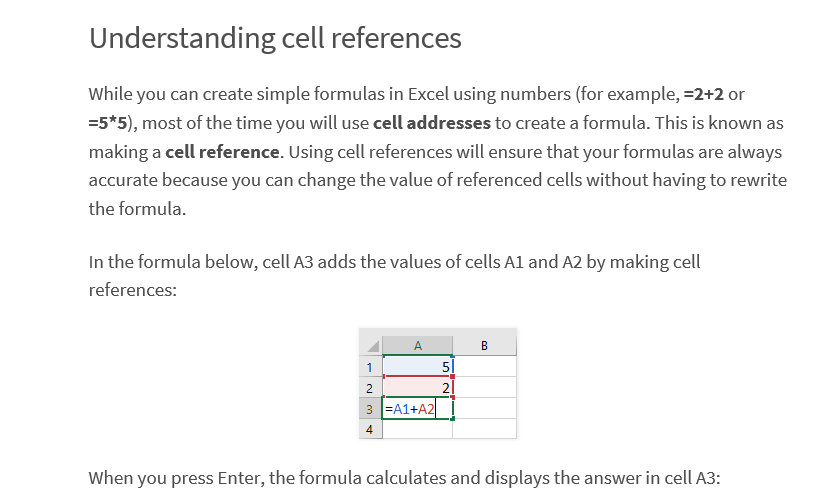Click the bold text cell reference
The image size is (827, 501).
(222, 152)
